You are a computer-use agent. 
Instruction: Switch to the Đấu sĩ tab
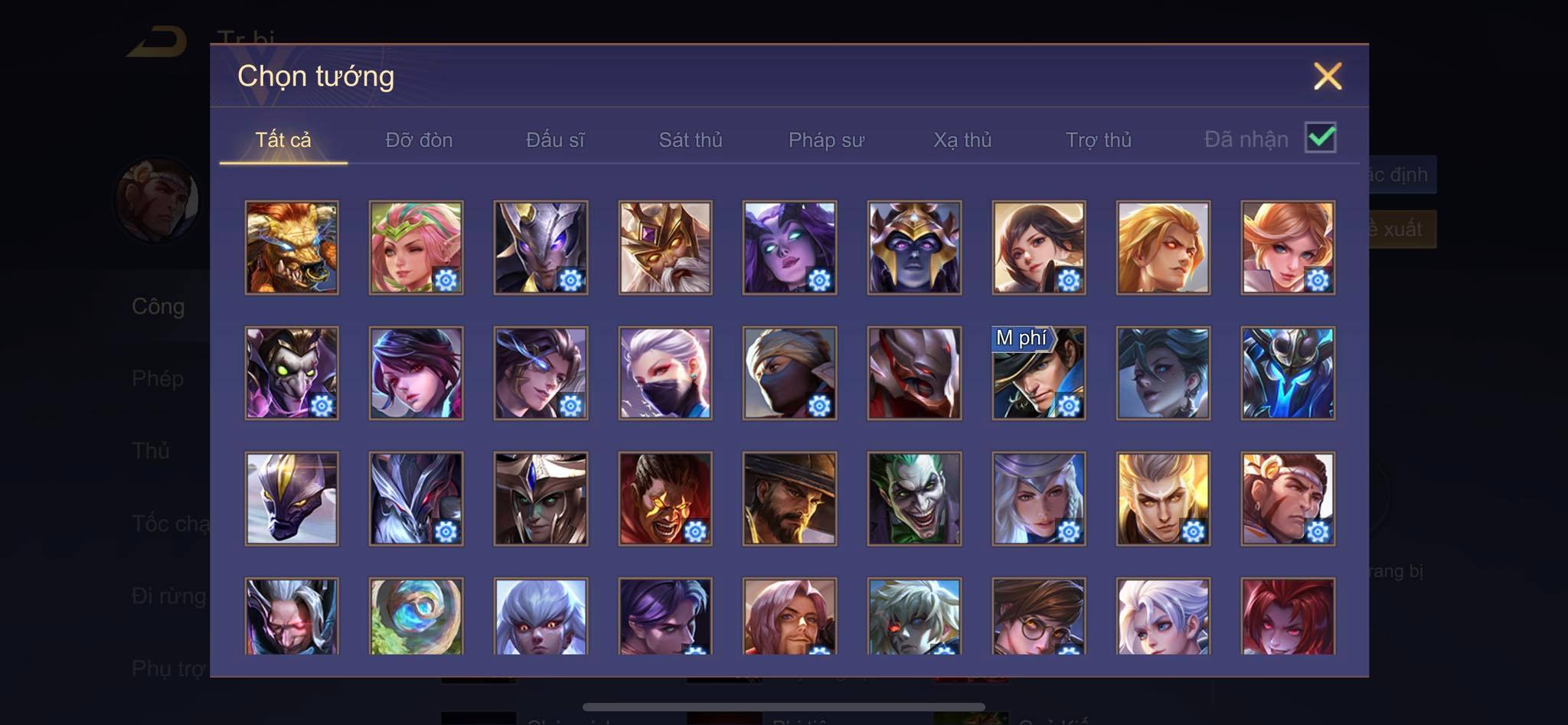555,140
